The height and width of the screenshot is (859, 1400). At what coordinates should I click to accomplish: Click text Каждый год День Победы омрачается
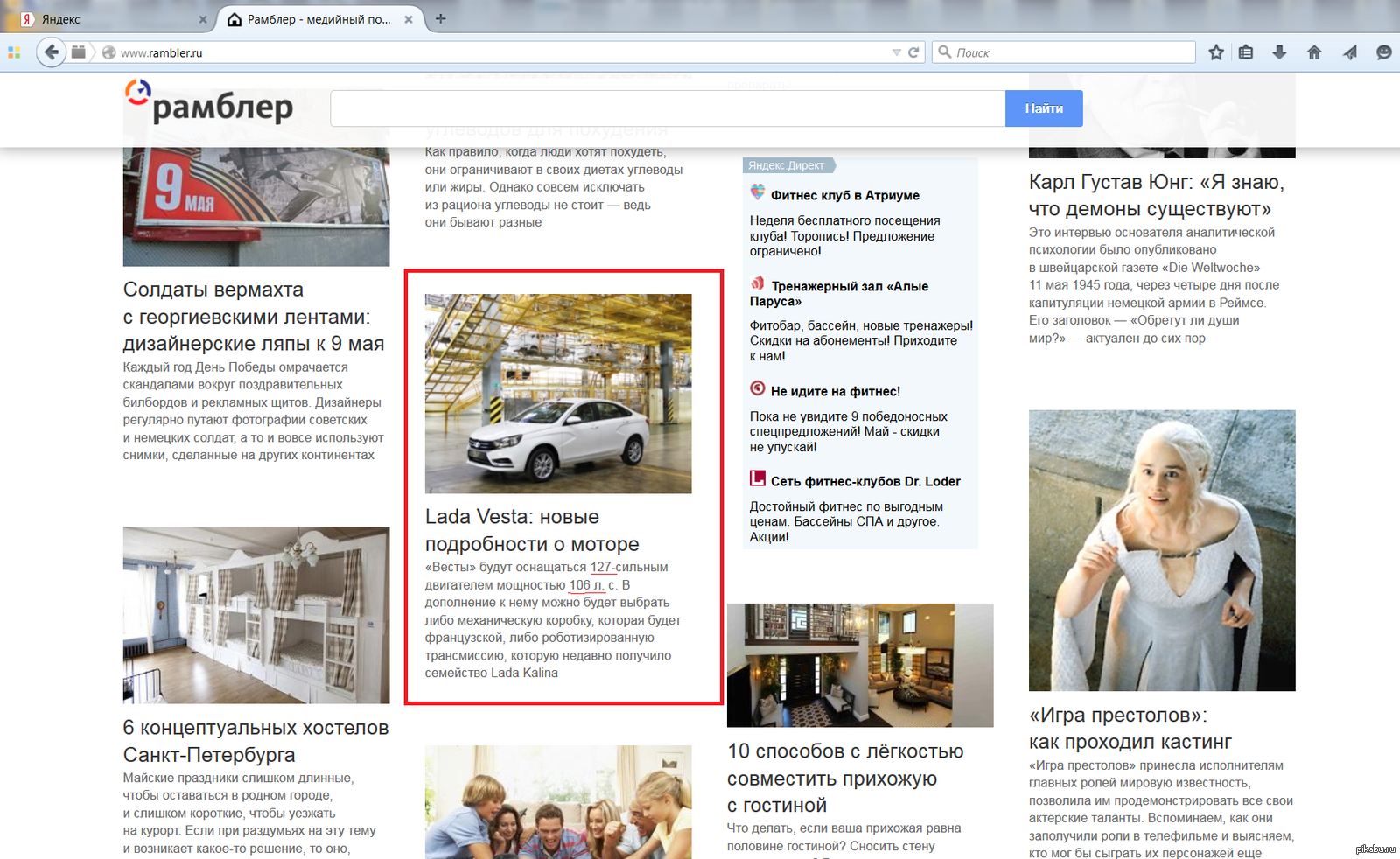point(235,367)
